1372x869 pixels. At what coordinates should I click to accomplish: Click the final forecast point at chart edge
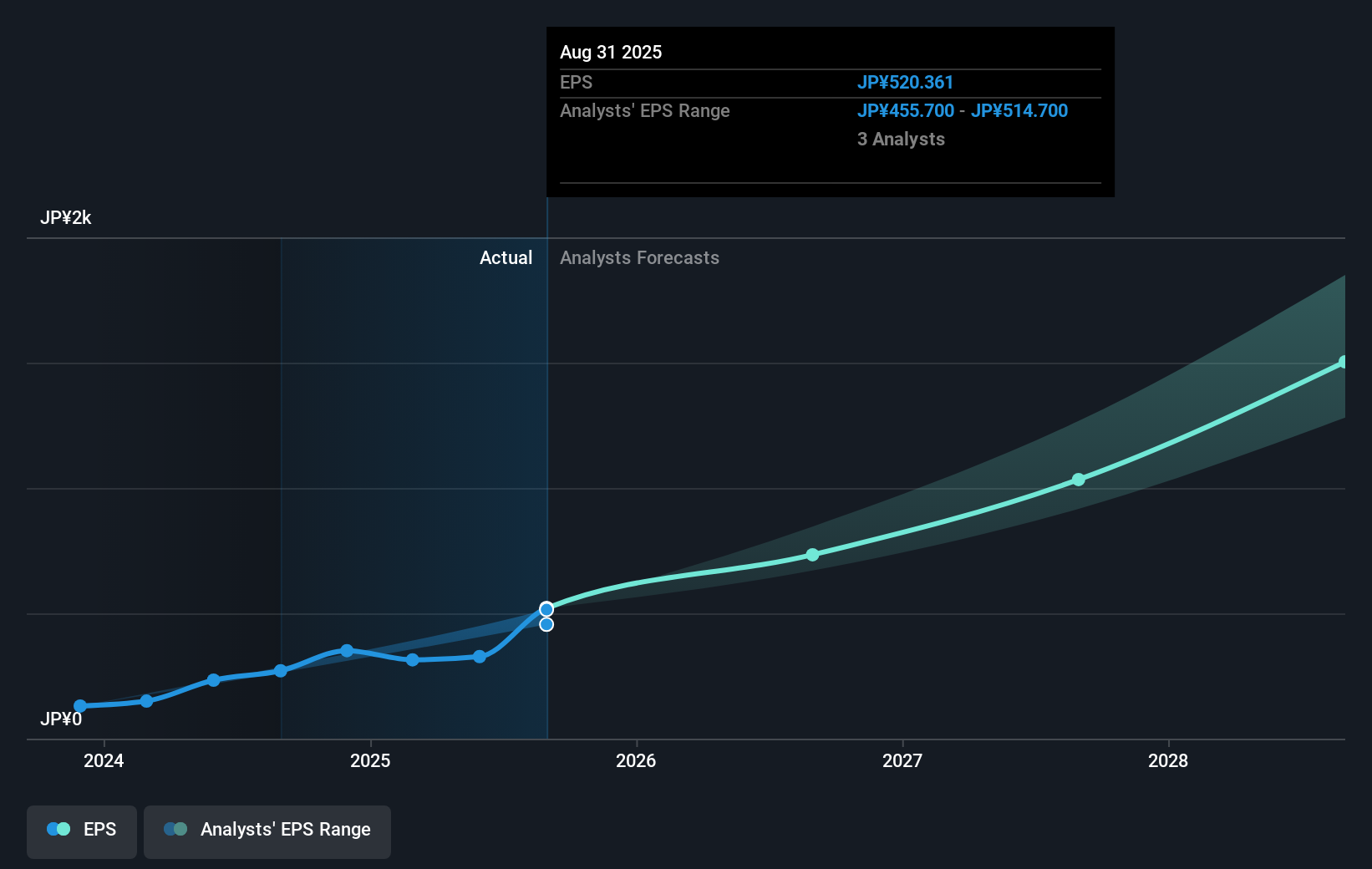1344,361
